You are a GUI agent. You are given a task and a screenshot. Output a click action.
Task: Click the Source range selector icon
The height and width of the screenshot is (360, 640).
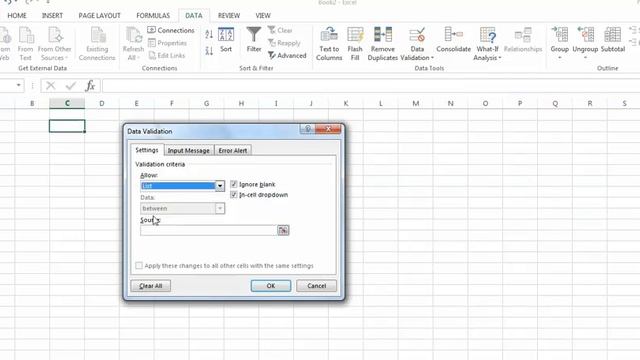coord(283,231)
